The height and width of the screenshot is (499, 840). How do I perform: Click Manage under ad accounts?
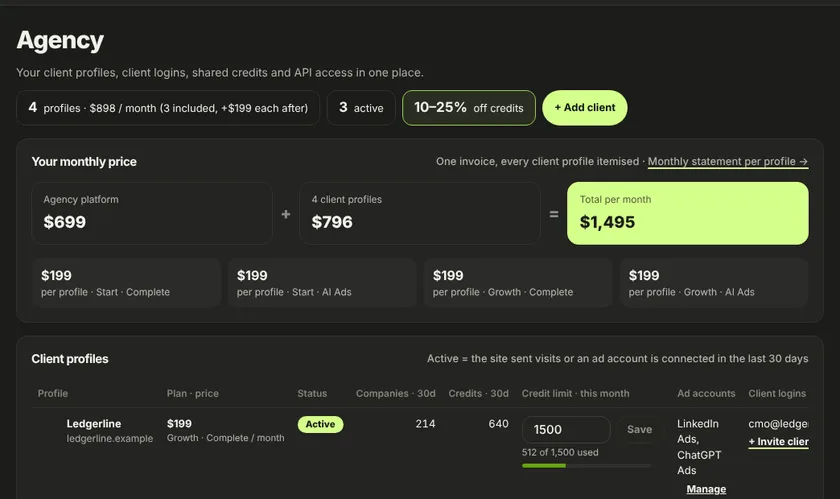(x=706, y=489)
